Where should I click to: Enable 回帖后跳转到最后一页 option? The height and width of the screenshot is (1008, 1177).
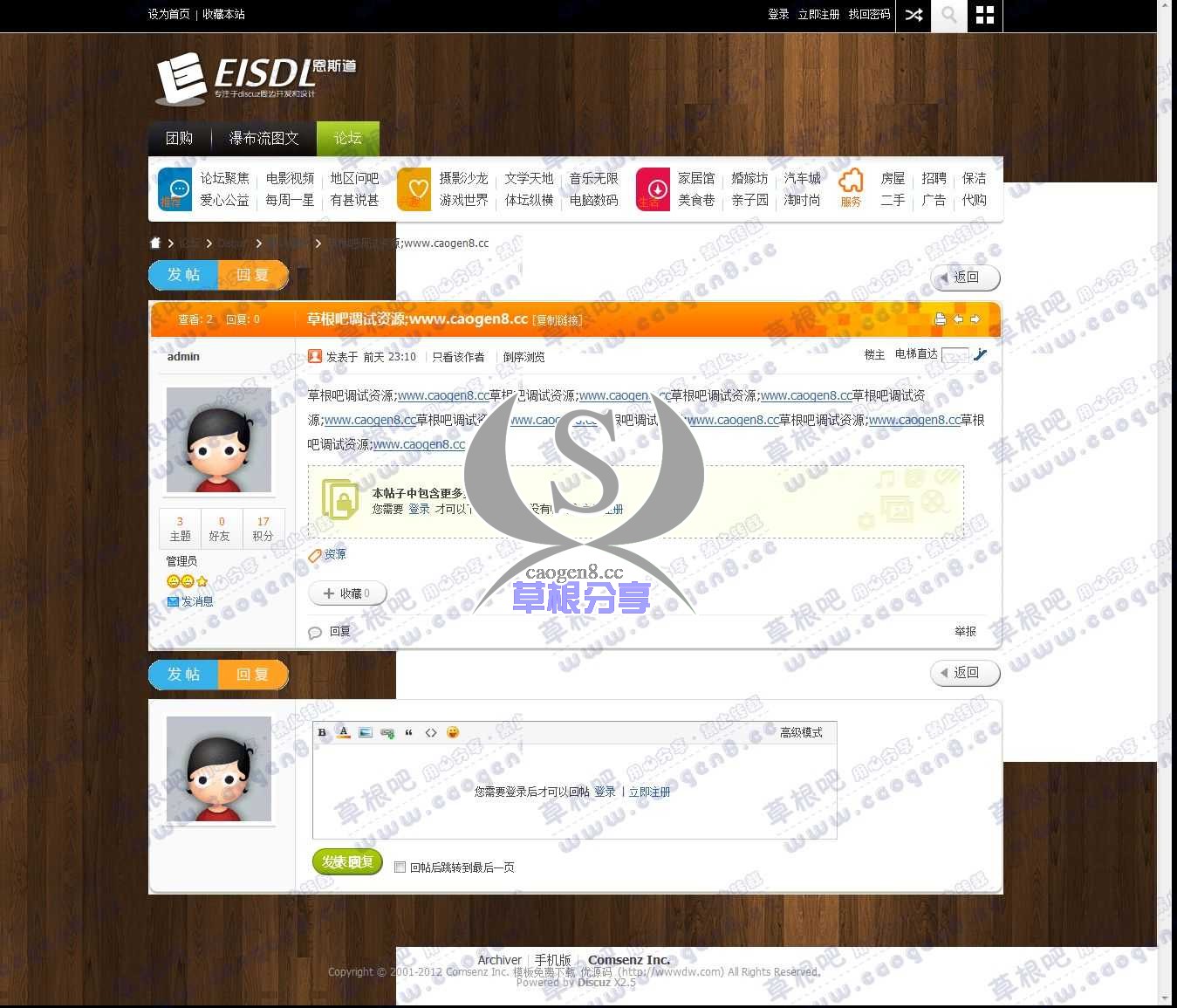point(400,867)
